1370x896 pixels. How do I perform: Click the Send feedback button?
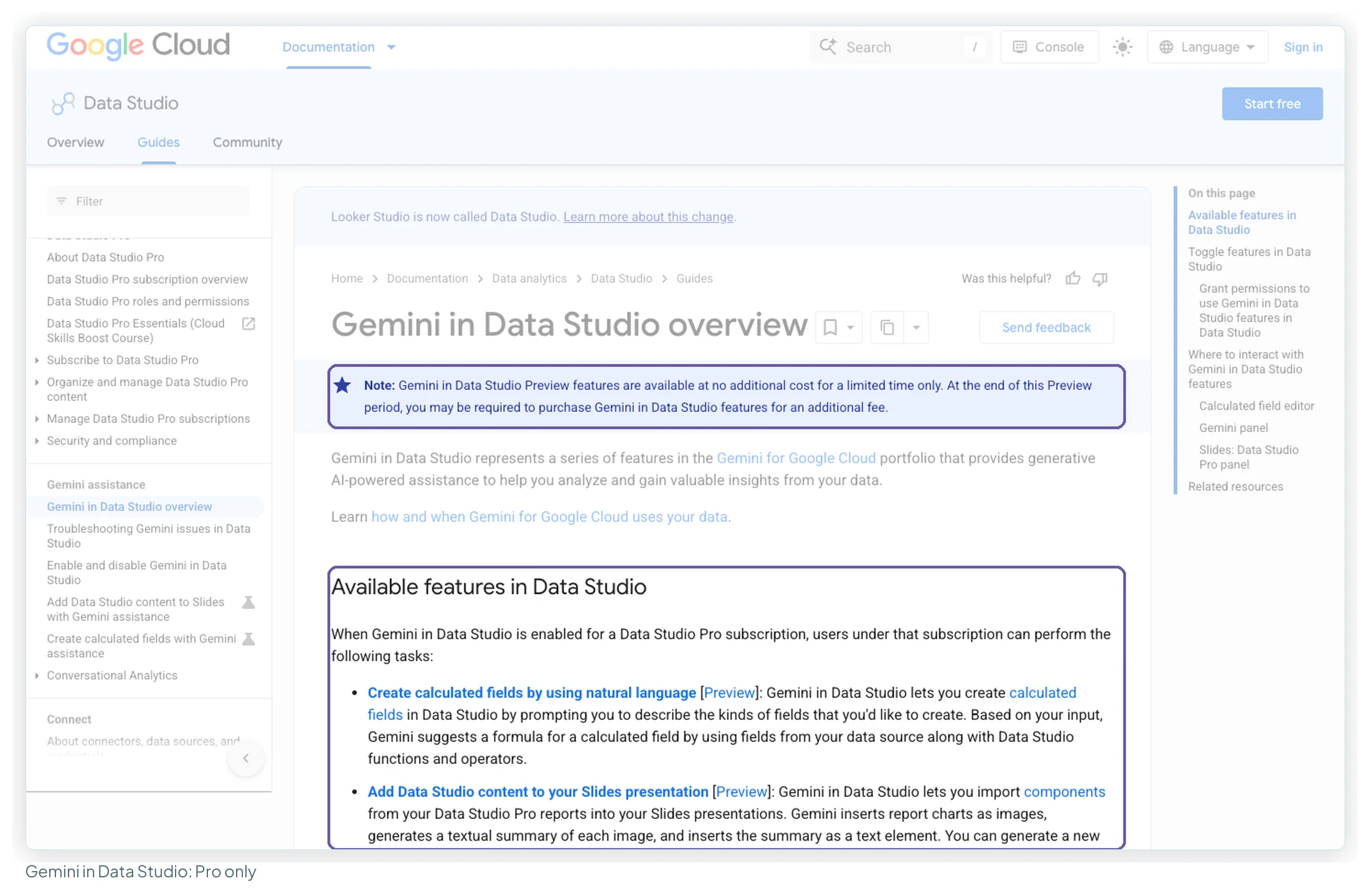(1046, 328)
